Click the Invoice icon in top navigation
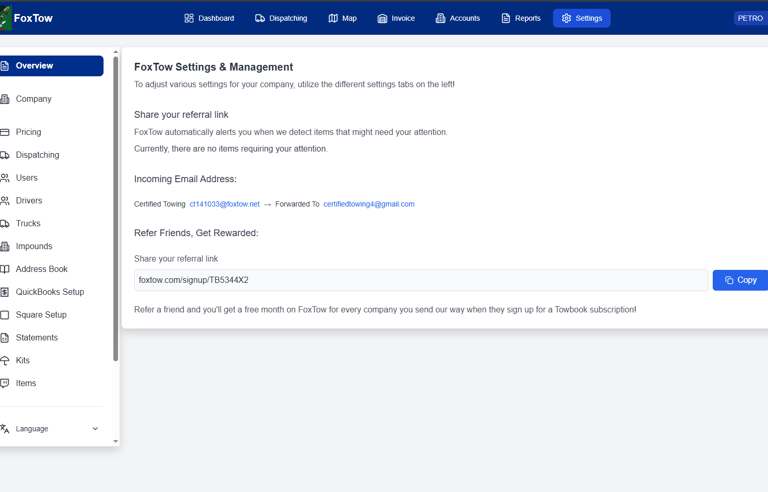The width and height of the screenshot is (768, 492). tap(382, 18)
